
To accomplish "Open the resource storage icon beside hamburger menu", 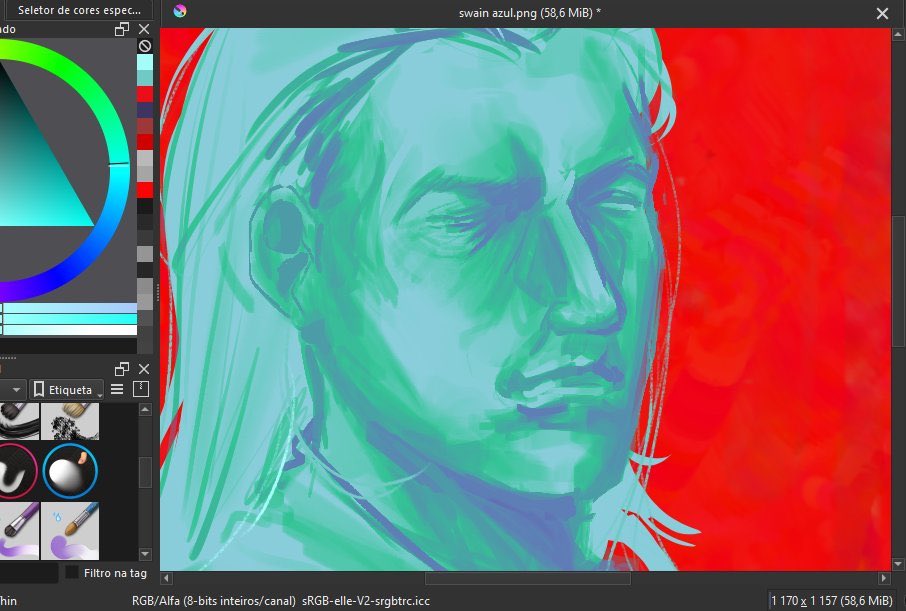I will click(141, 389).
